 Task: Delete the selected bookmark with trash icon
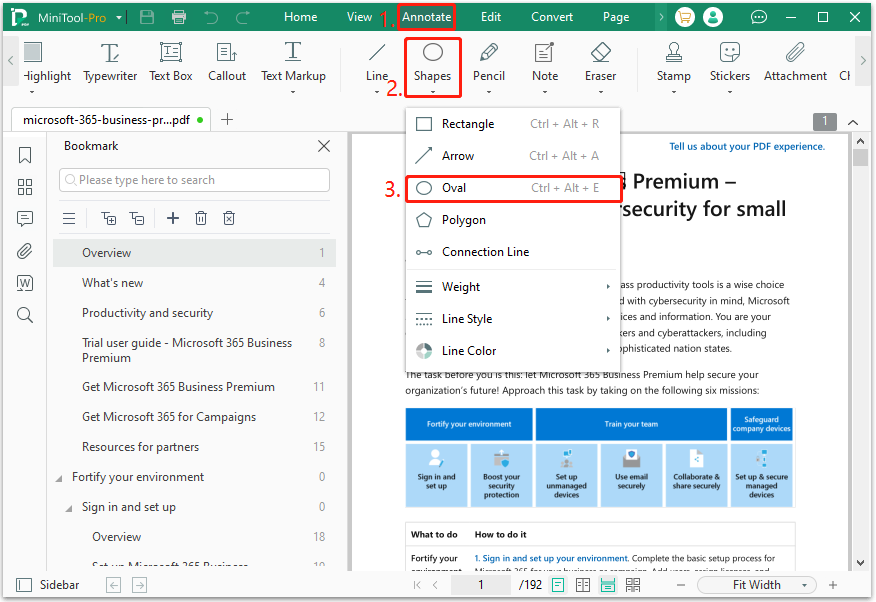(201, 218)
